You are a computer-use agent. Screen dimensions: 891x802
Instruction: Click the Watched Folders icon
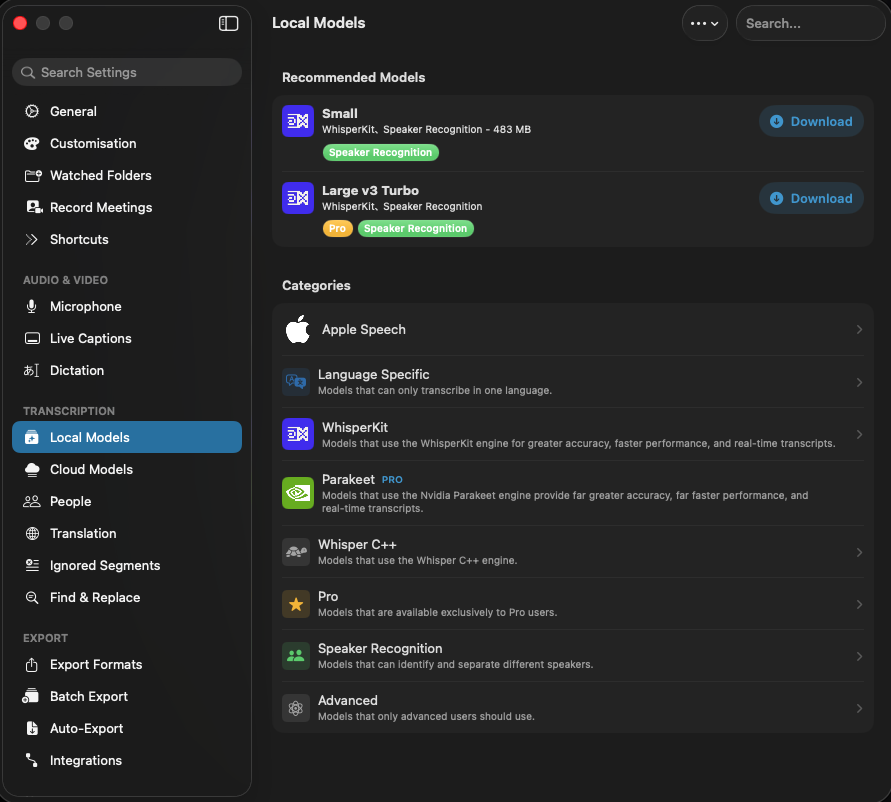[x=33, y=175]
